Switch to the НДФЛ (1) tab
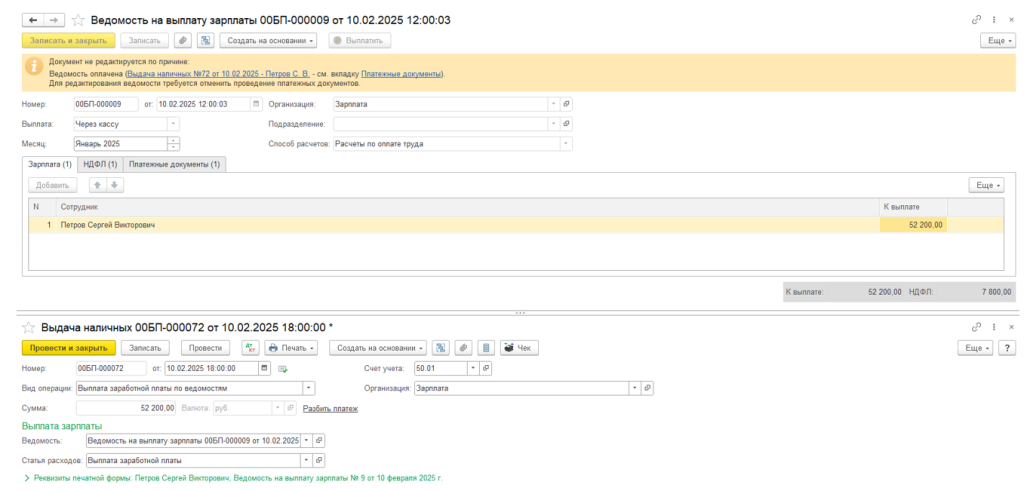1024x491 pixels. tap(101, 165)
